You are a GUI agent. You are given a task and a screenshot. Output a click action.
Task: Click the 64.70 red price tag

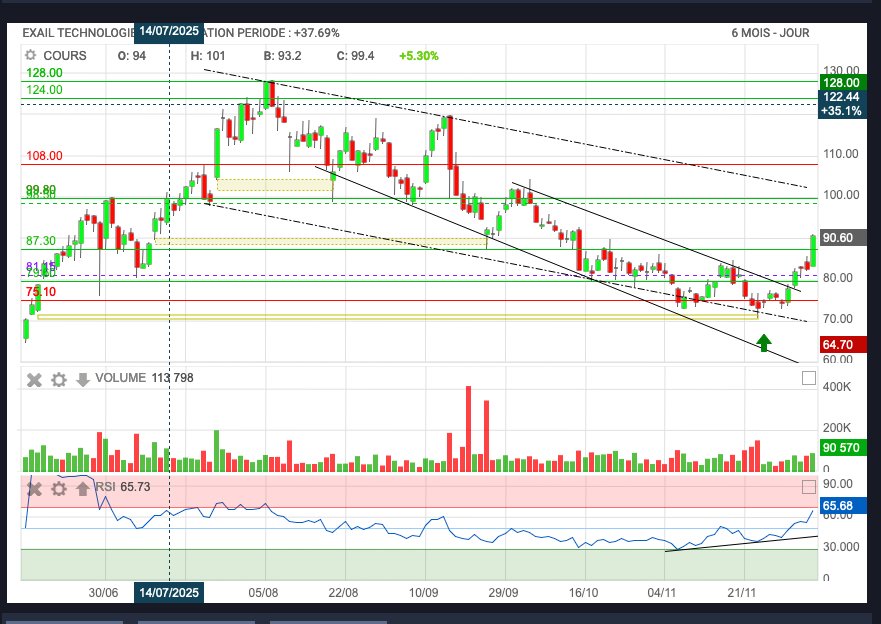tap(839, 344)
